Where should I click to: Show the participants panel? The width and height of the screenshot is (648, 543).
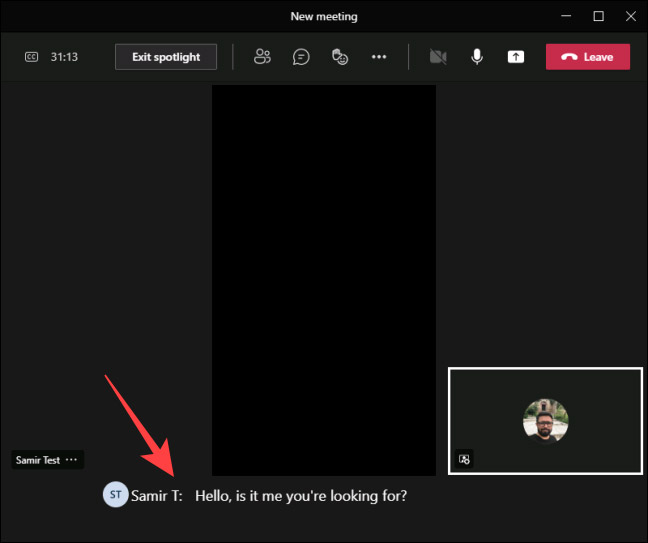point(262,57)
